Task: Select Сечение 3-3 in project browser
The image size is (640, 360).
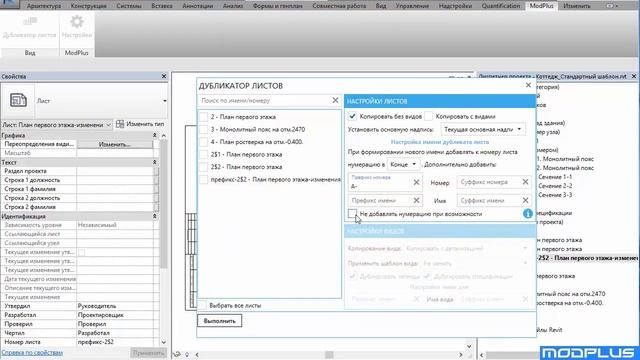Action: (555, 195)
